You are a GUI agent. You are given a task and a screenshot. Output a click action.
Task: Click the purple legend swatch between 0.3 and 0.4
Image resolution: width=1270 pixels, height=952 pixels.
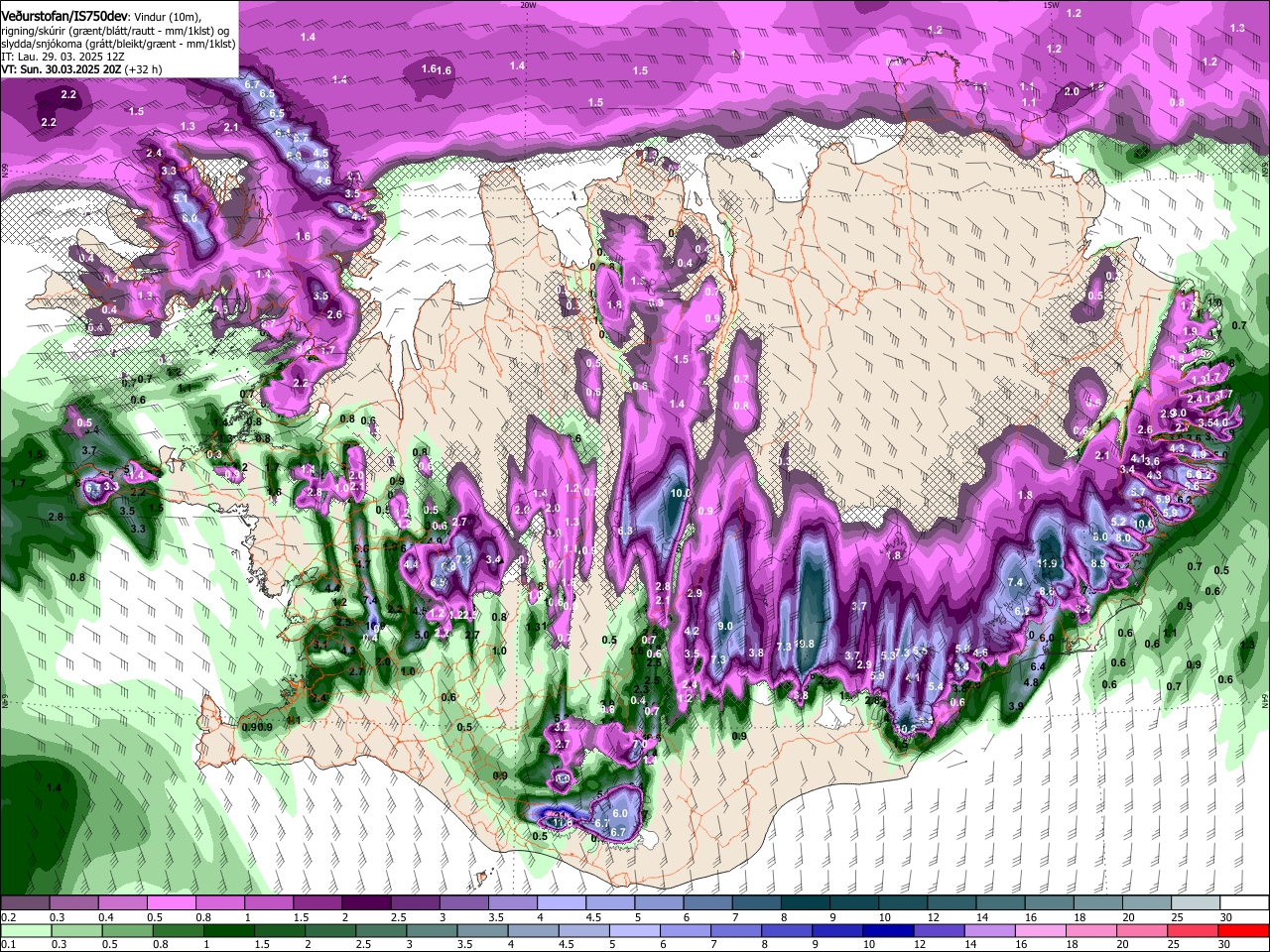(x=74, y=903)
